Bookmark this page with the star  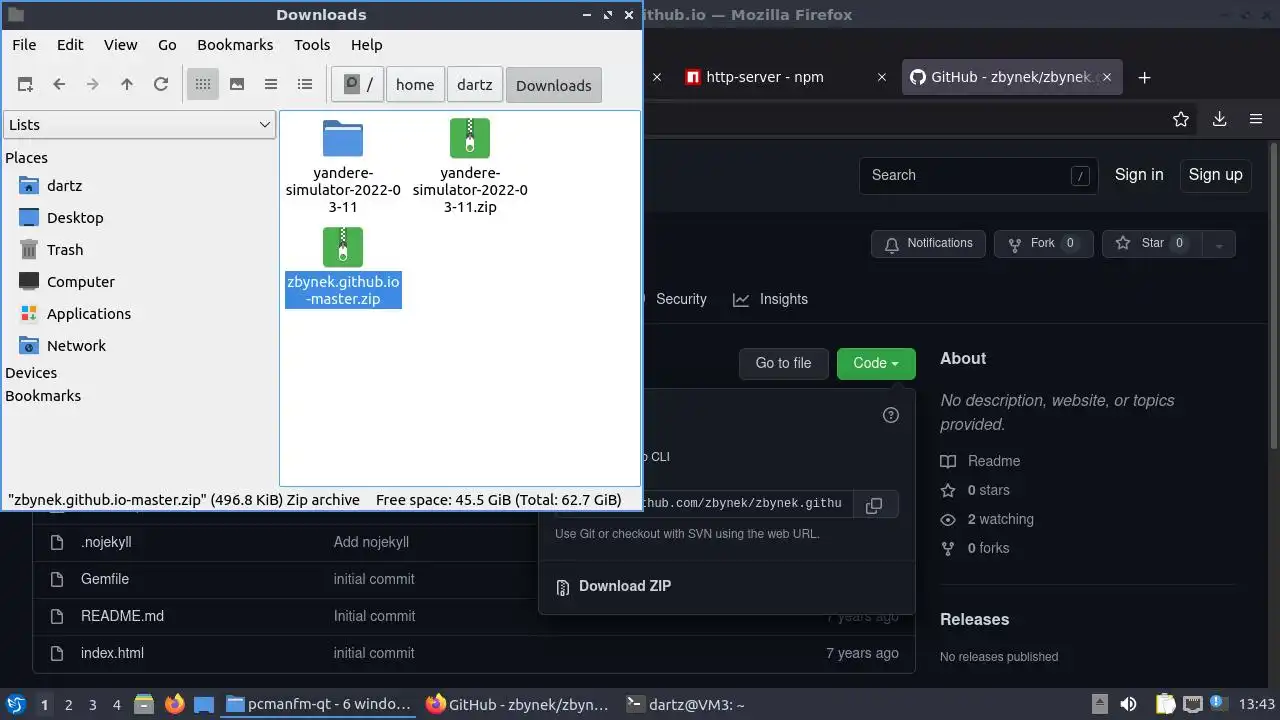[x=1181, y=119]
